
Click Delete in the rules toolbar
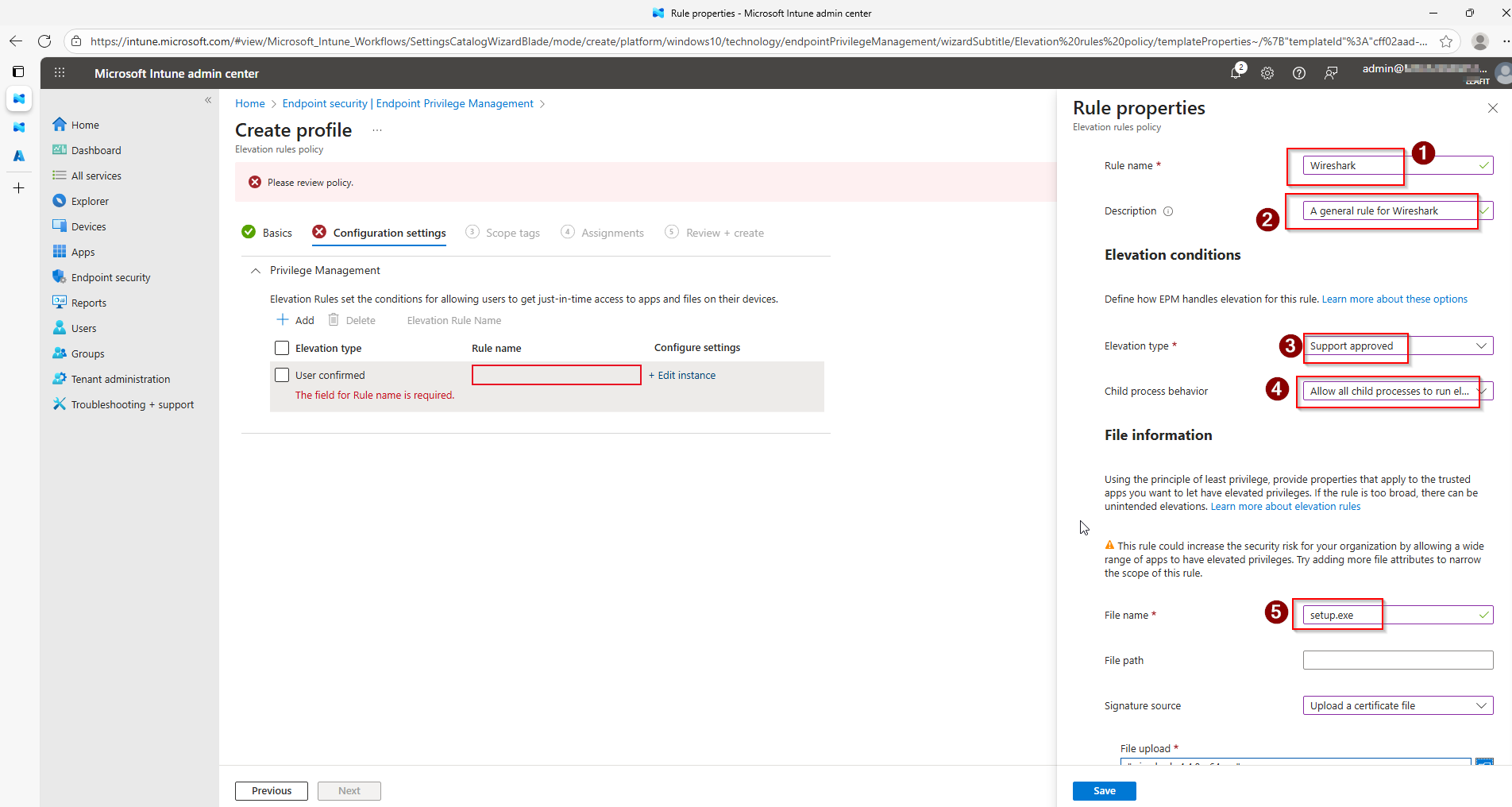(352, 320)
